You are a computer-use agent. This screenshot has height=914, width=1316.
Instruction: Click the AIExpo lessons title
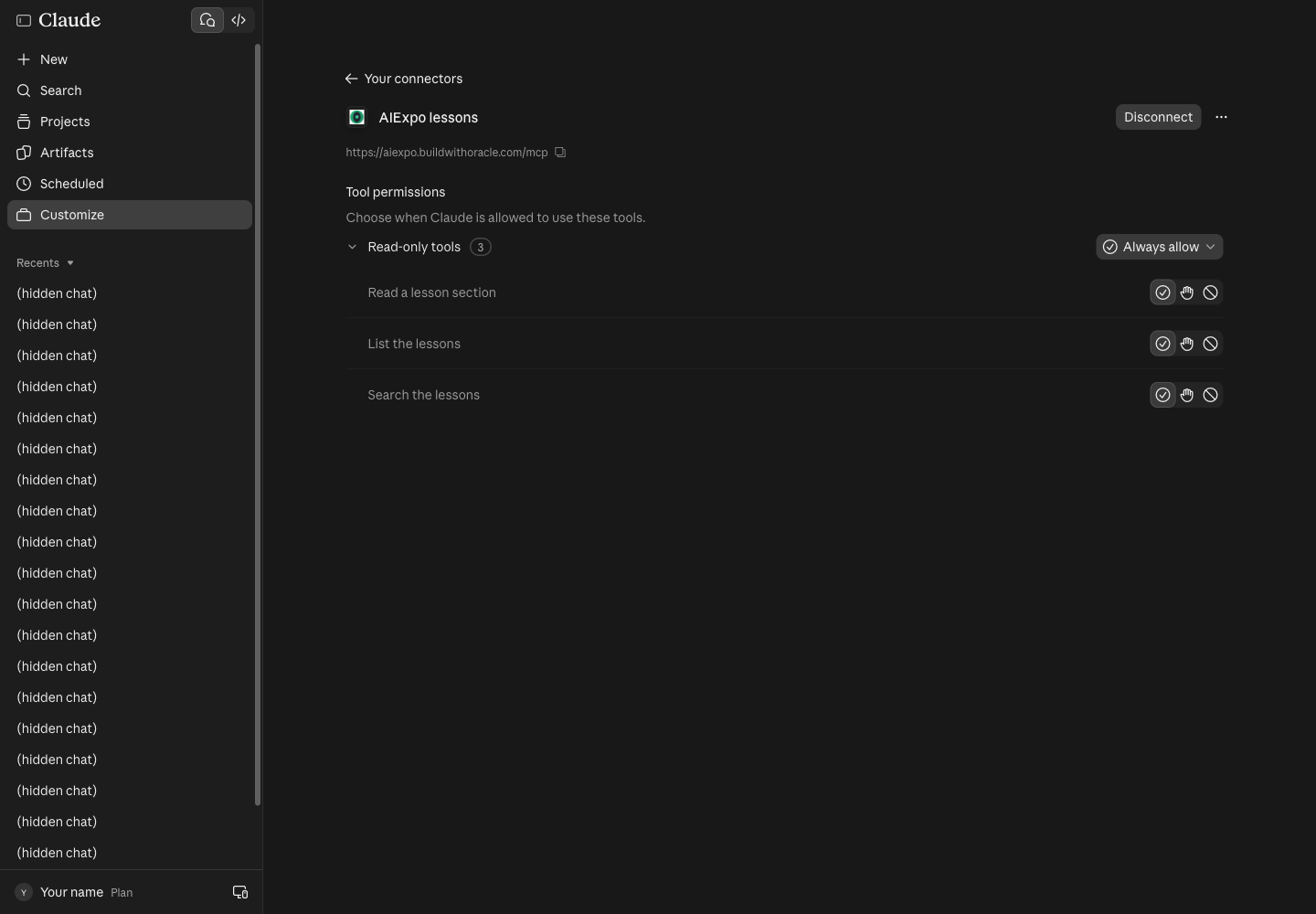pyautogui.click(x=429, y=117)
